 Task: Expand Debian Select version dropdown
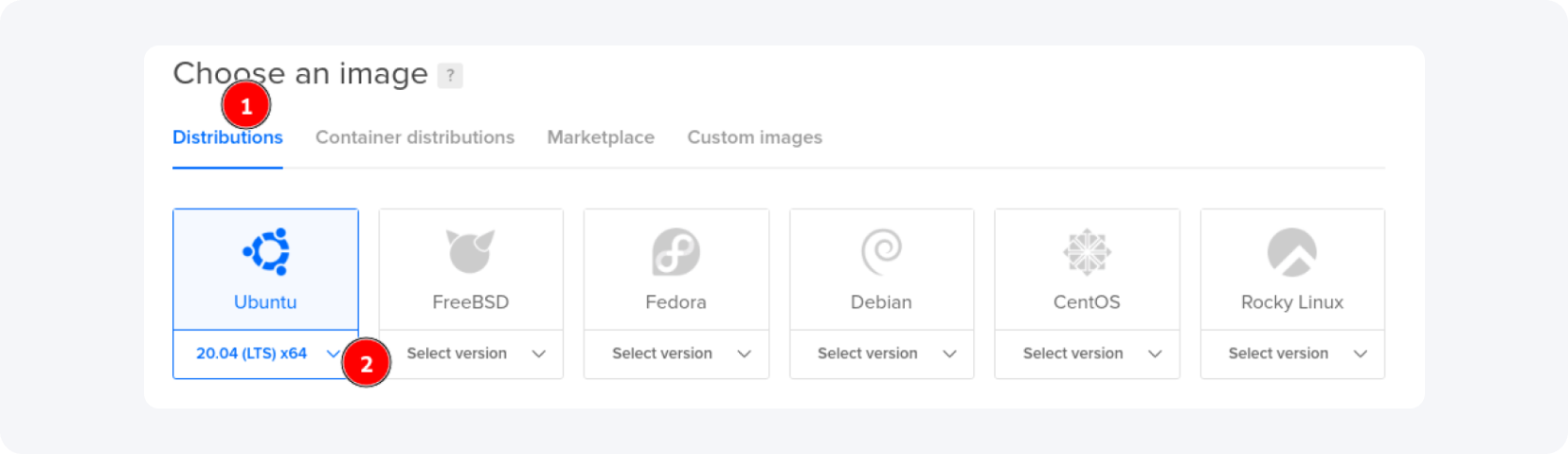coord(882,354)
